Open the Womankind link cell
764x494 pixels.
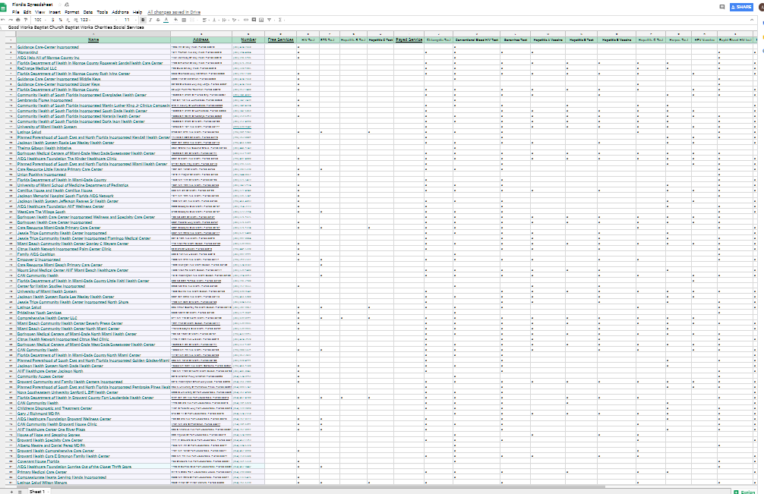28,53
